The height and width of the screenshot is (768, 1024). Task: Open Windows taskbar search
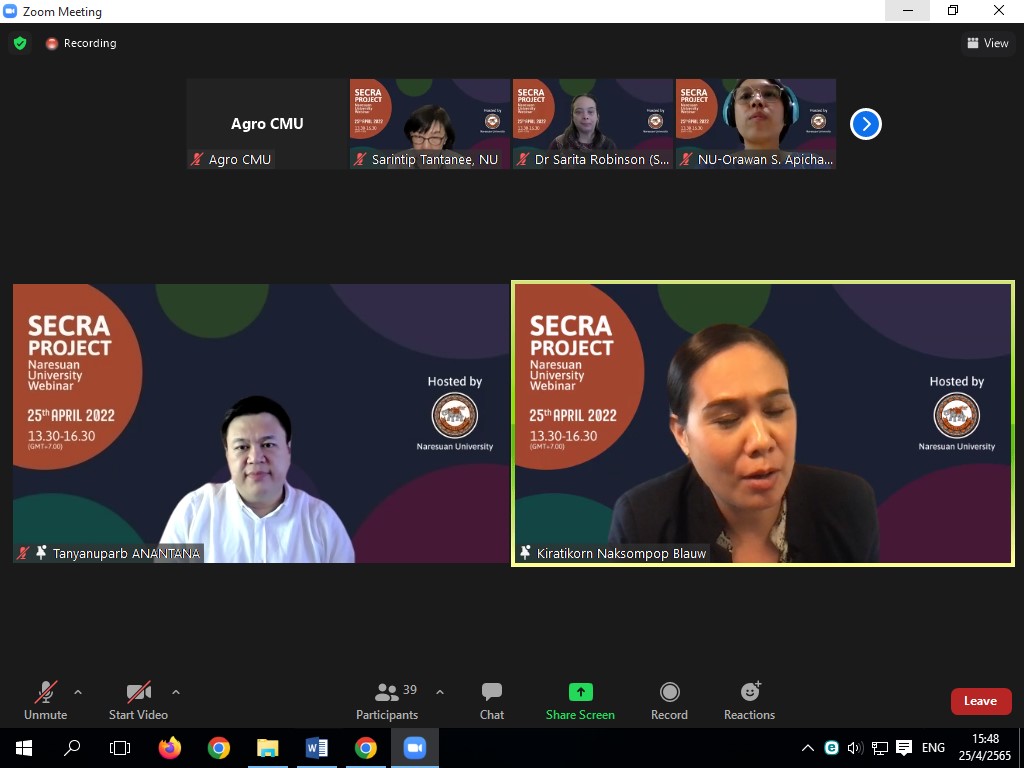pyautogui.click(x=72, y=748)
